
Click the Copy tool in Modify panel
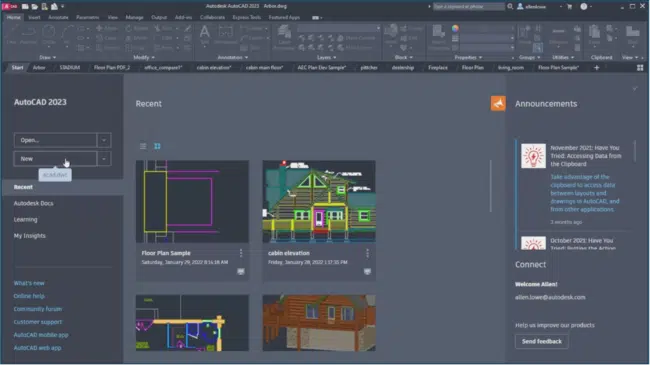[107, 38]
